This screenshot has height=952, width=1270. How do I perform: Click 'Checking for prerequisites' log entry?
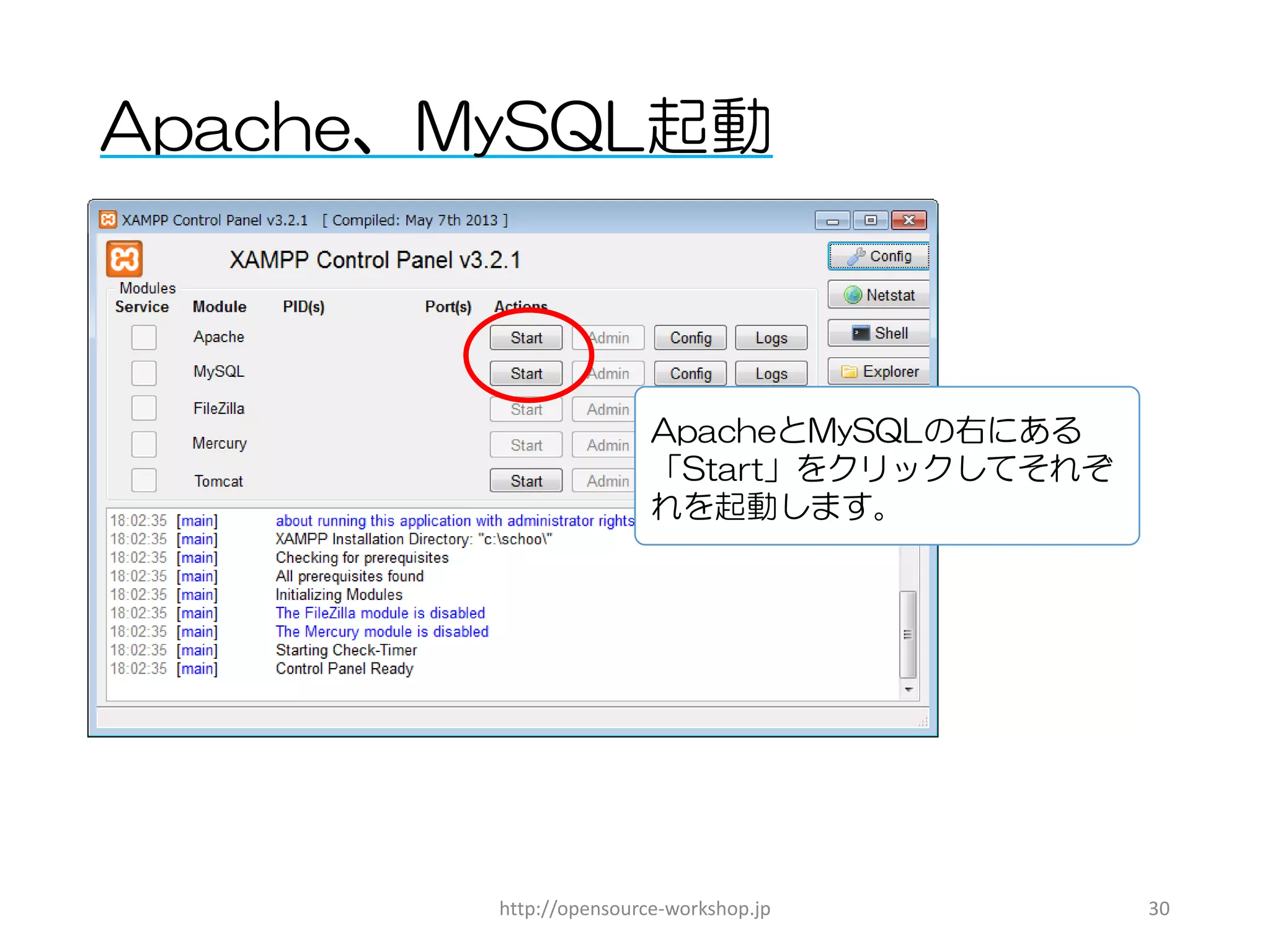362,558
